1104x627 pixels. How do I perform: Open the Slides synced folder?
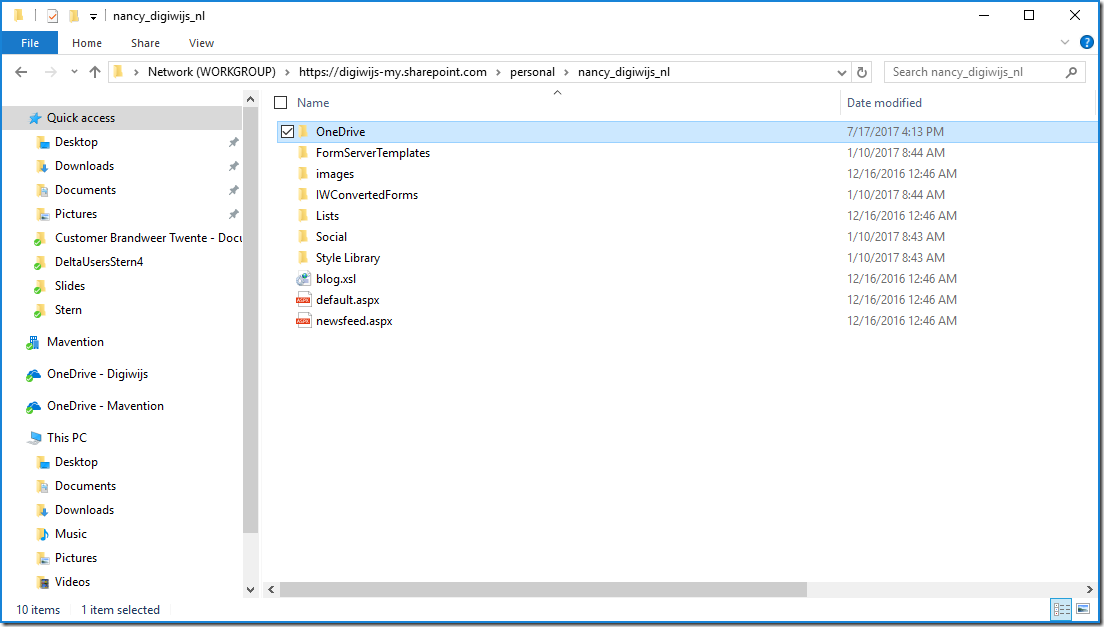click(x=70, y=286)
